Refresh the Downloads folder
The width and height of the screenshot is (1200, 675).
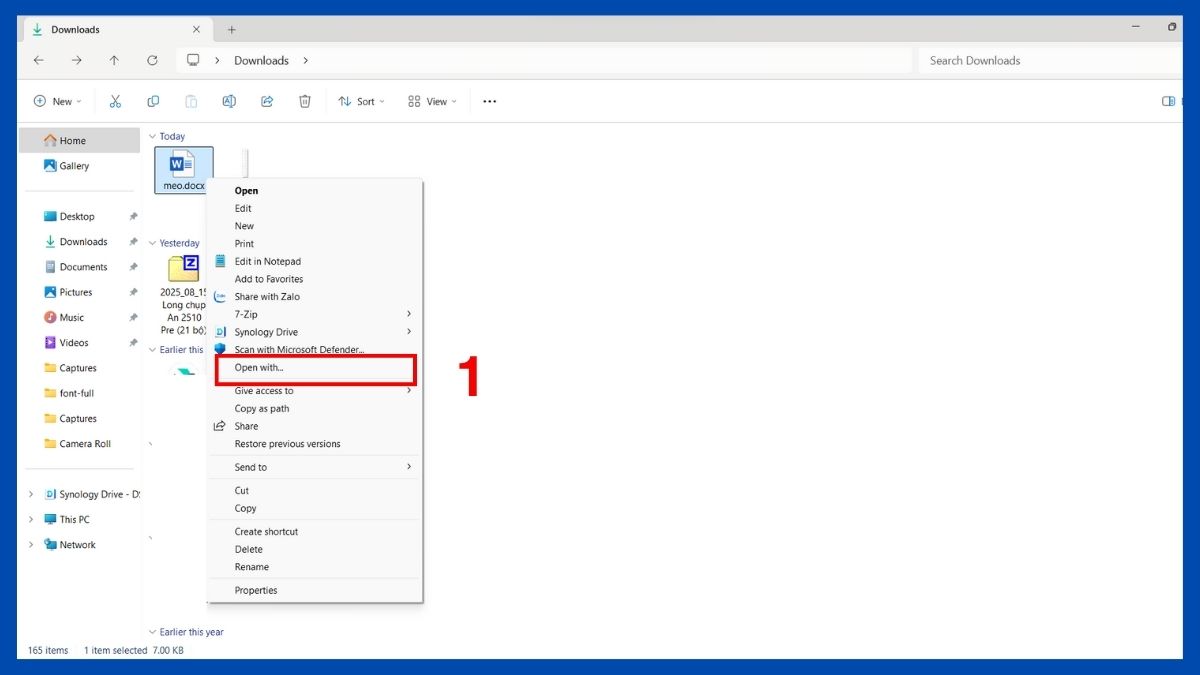click(152, 60)
